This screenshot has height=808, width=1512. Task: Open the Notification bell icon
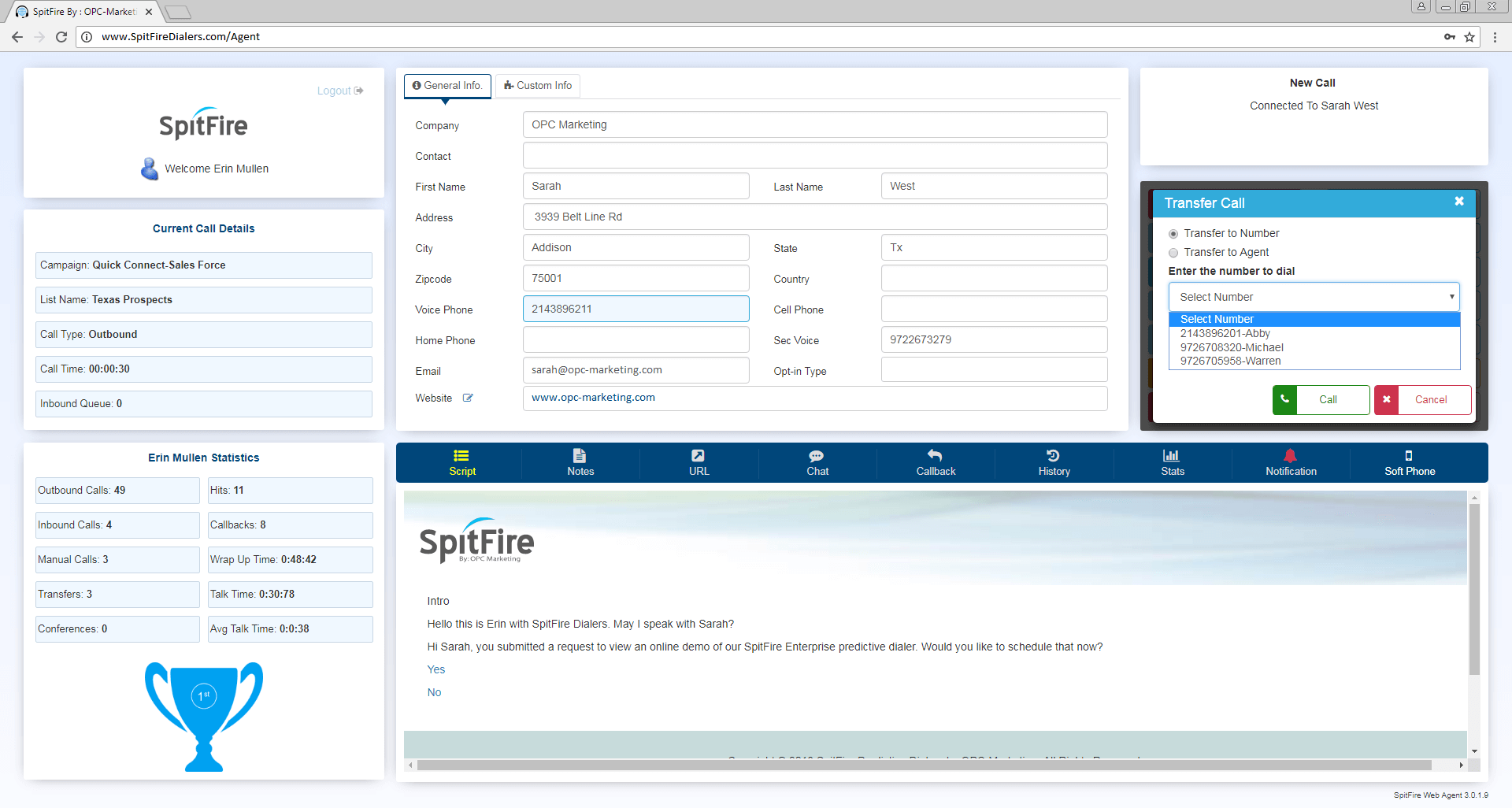(1290, 455)
